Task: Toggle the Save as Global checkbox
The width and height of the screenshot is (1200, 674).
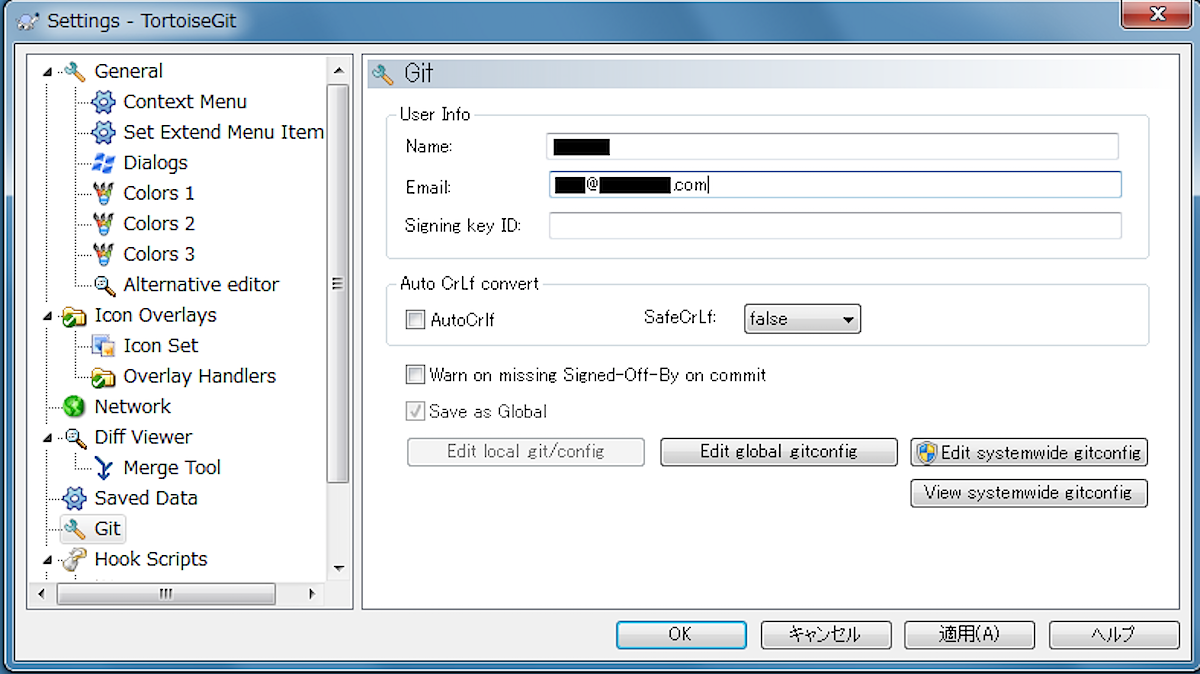Action: click(415, 411)
